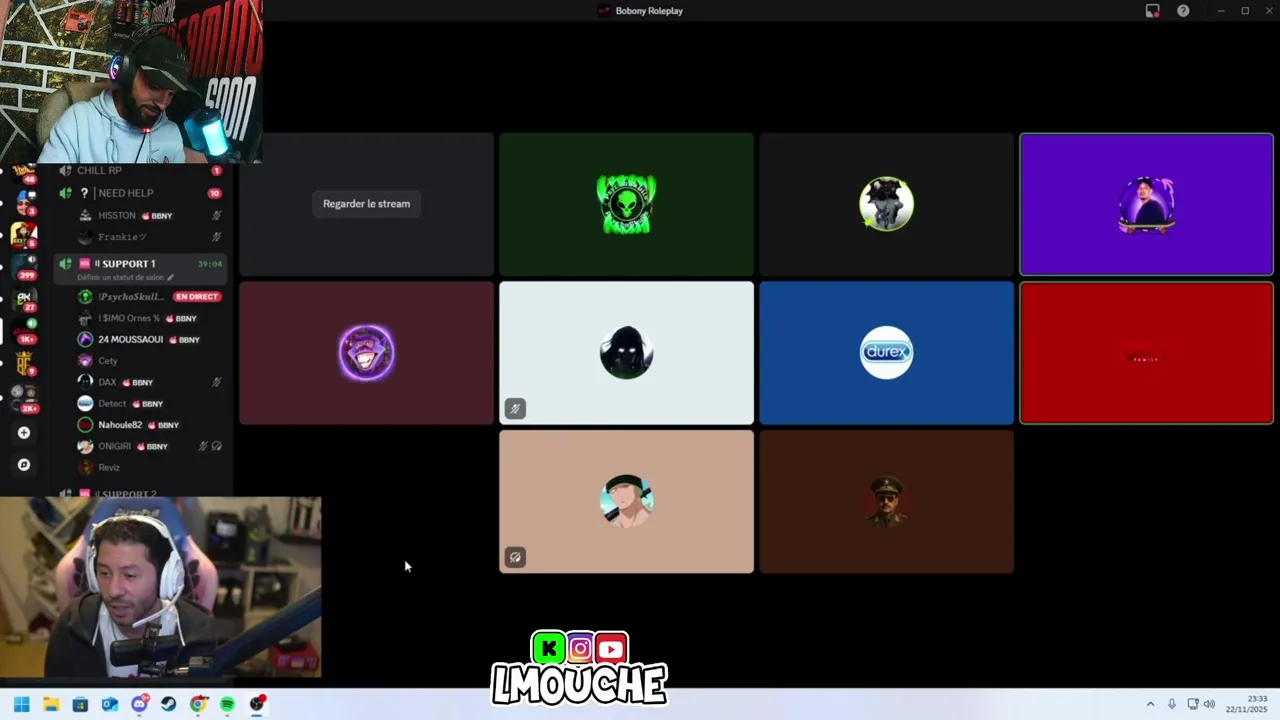
Task: Open the CHILL RP voice channel
Action: tap(140, 171)
